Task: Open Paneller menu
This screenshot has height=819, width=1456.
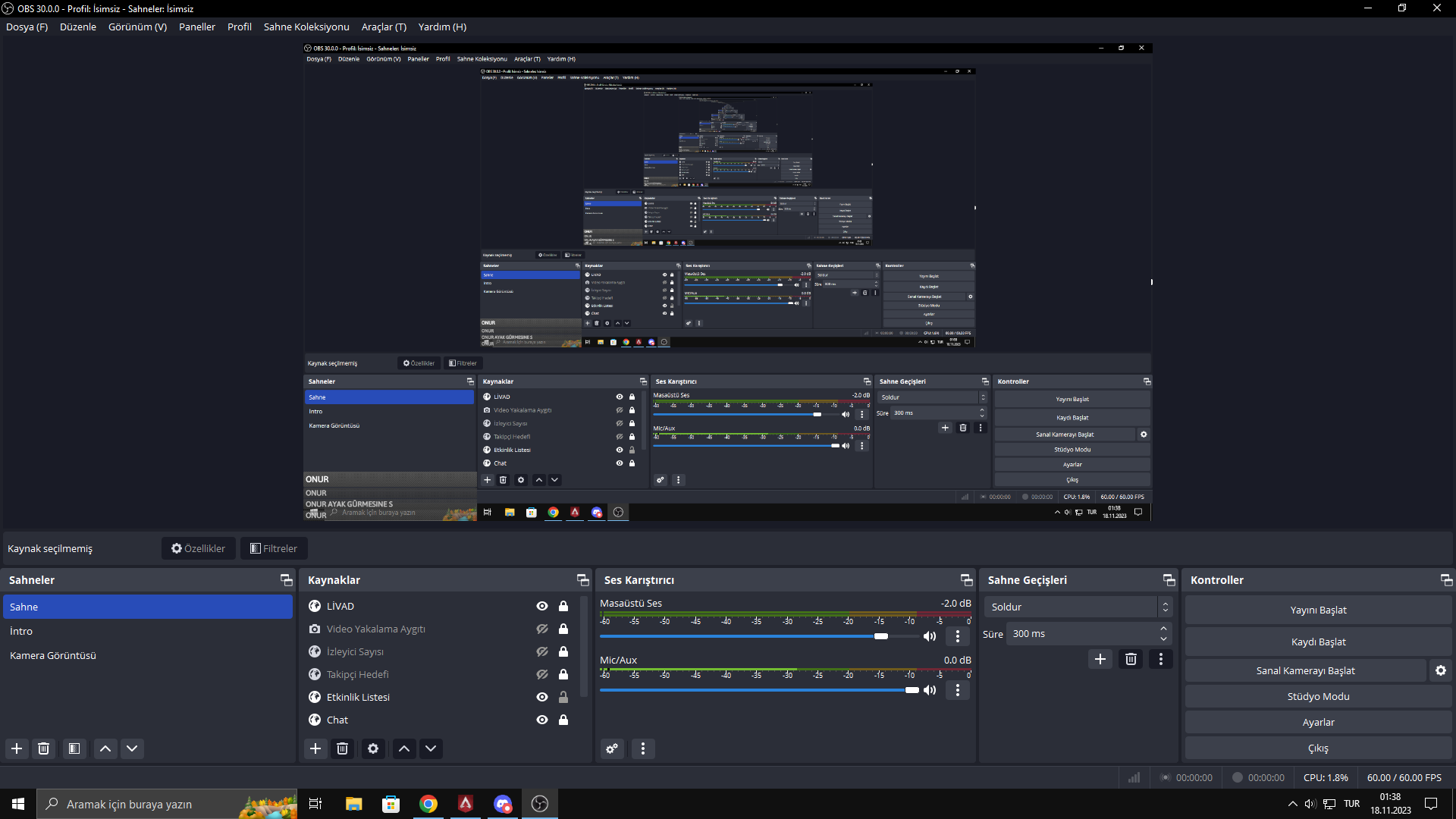Action: tap(197, 27)
